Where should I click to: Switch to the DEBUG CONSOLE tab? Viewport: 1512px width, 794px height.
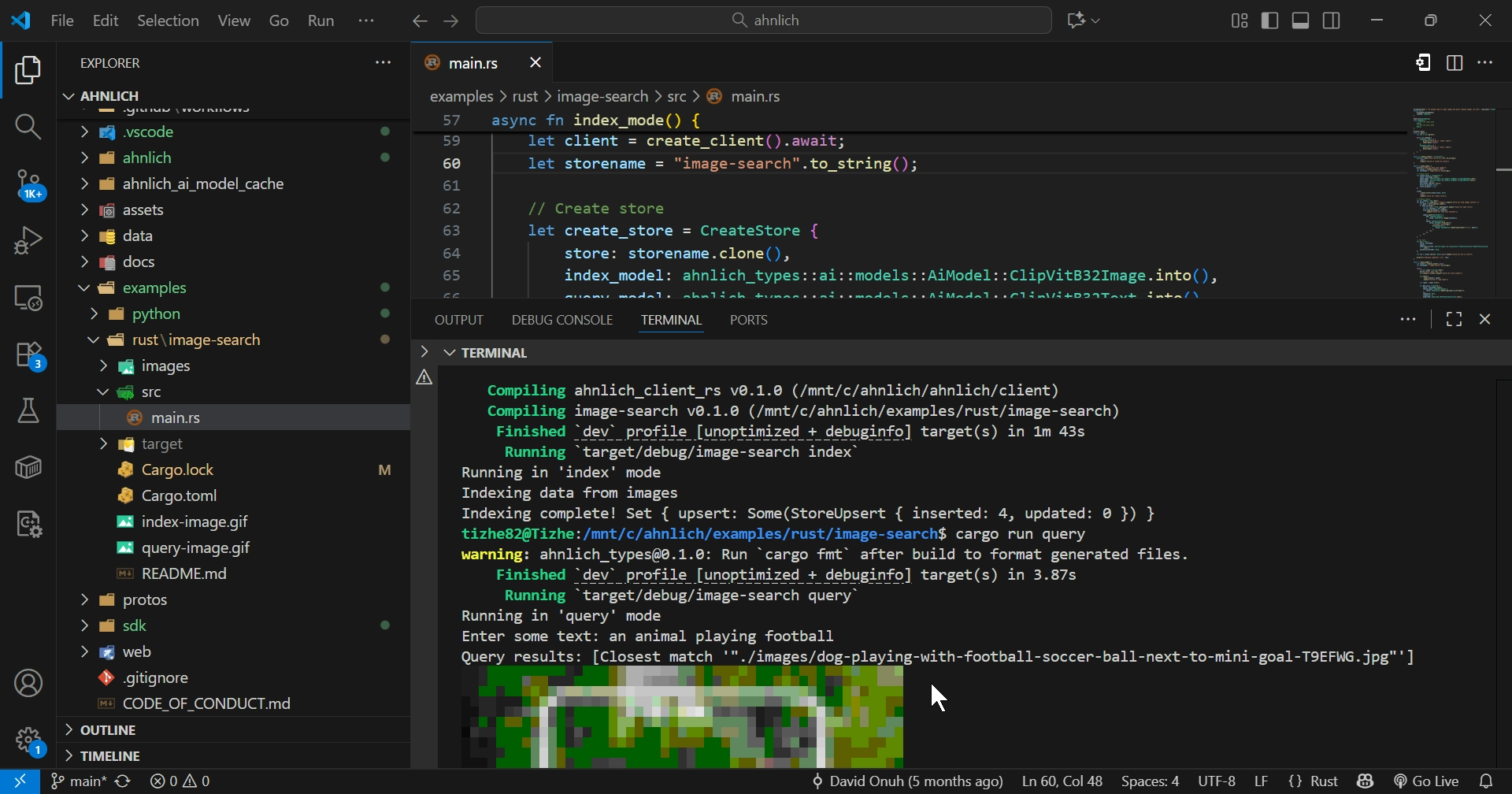pyautogui.click(x=561, y=320)
